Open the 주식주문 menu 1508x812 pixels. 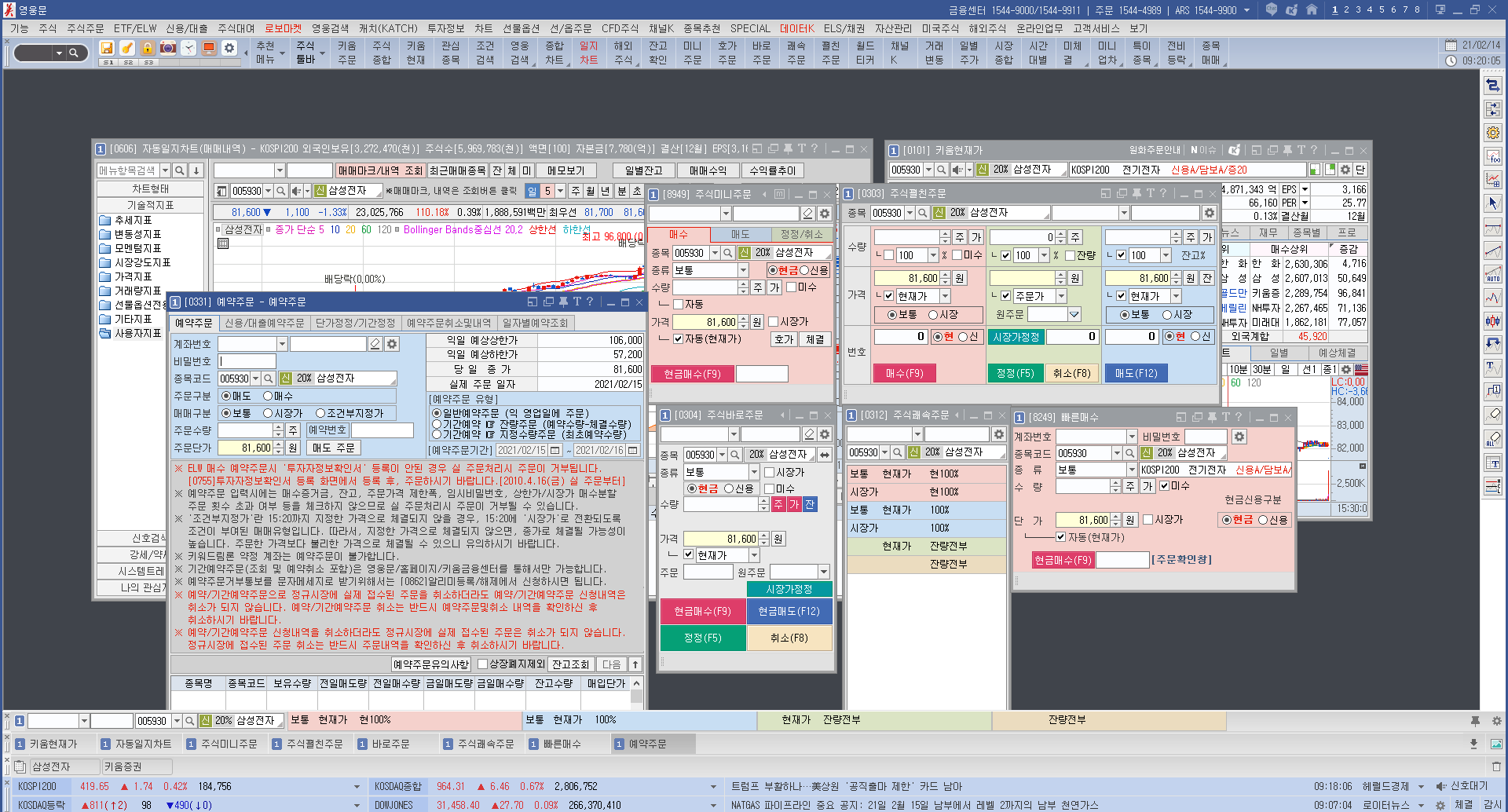(85, 28)
